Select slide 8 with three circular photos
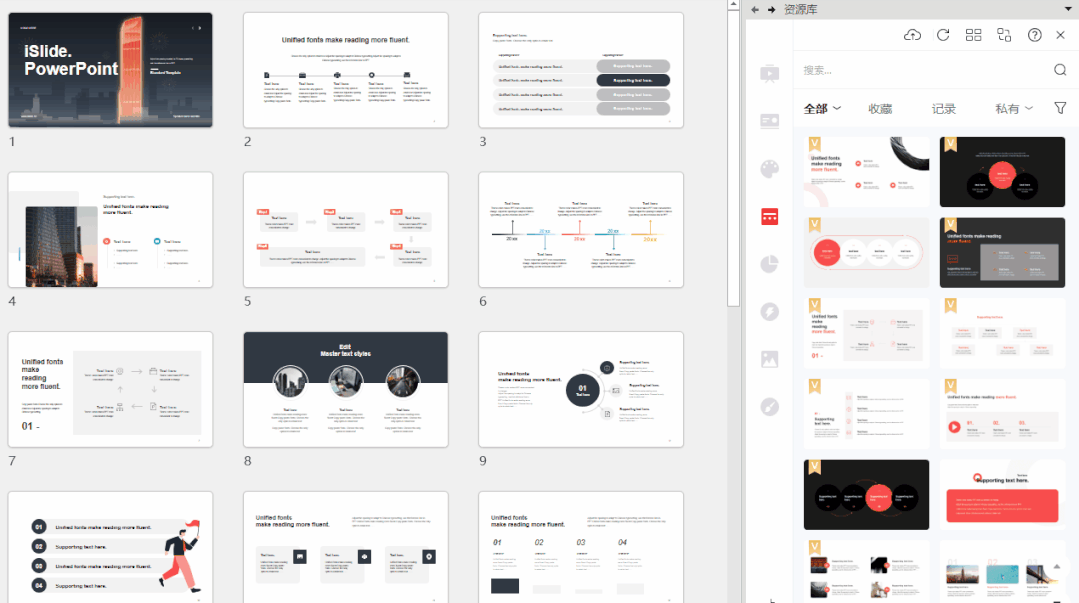This screenshot has height=603, width=1079. [x=345, y=389]
